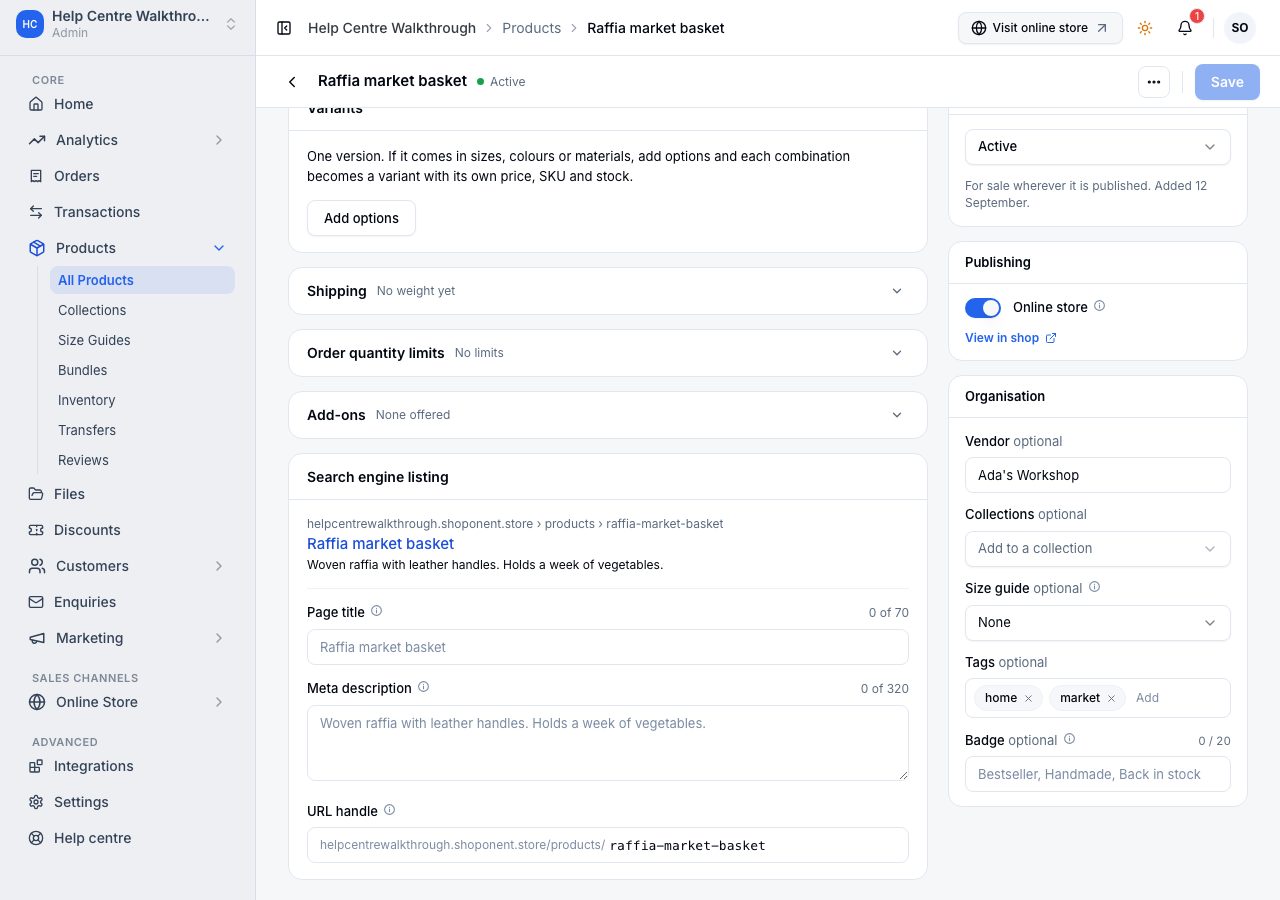
Task: Remove the home tag
Action: pyautogui.click(x=1028, y=698)
